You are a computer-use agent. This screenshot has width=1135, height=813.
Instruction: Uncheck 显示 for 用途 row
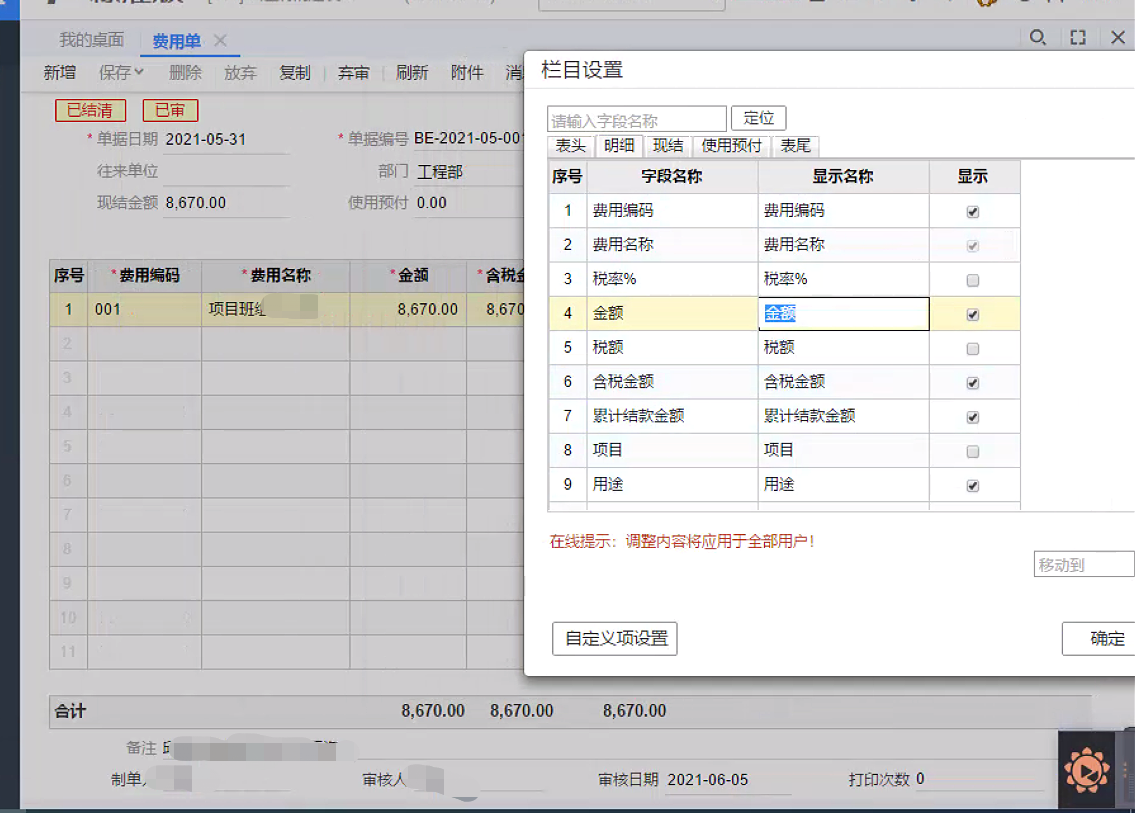tap(973, 486)
